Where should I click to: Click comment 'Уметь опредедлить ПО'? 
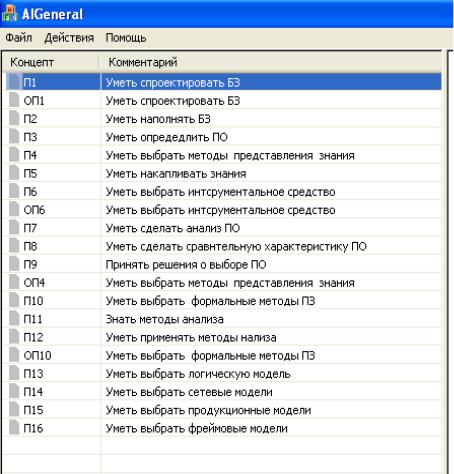tap(167, 137)
